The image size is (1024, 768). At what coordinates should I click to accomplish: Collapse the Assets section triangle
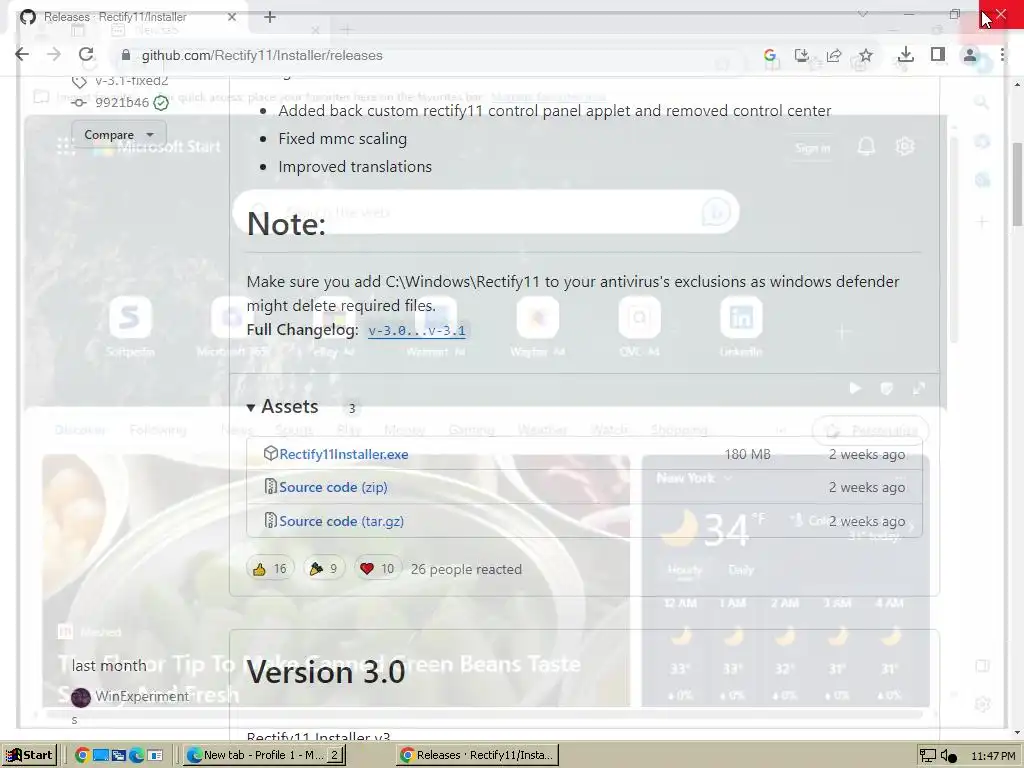click(x=251, y=408)
